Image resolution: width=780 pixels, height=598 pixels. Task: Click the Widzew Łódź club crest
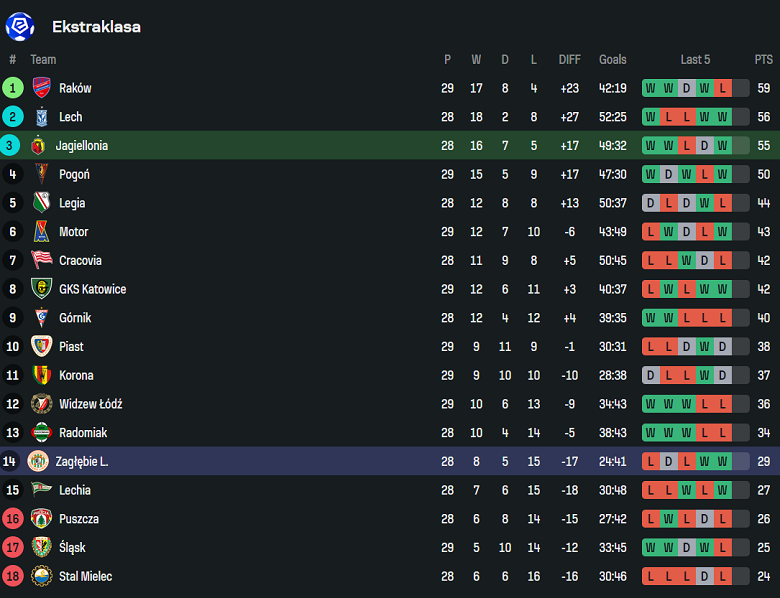point(41,404)
